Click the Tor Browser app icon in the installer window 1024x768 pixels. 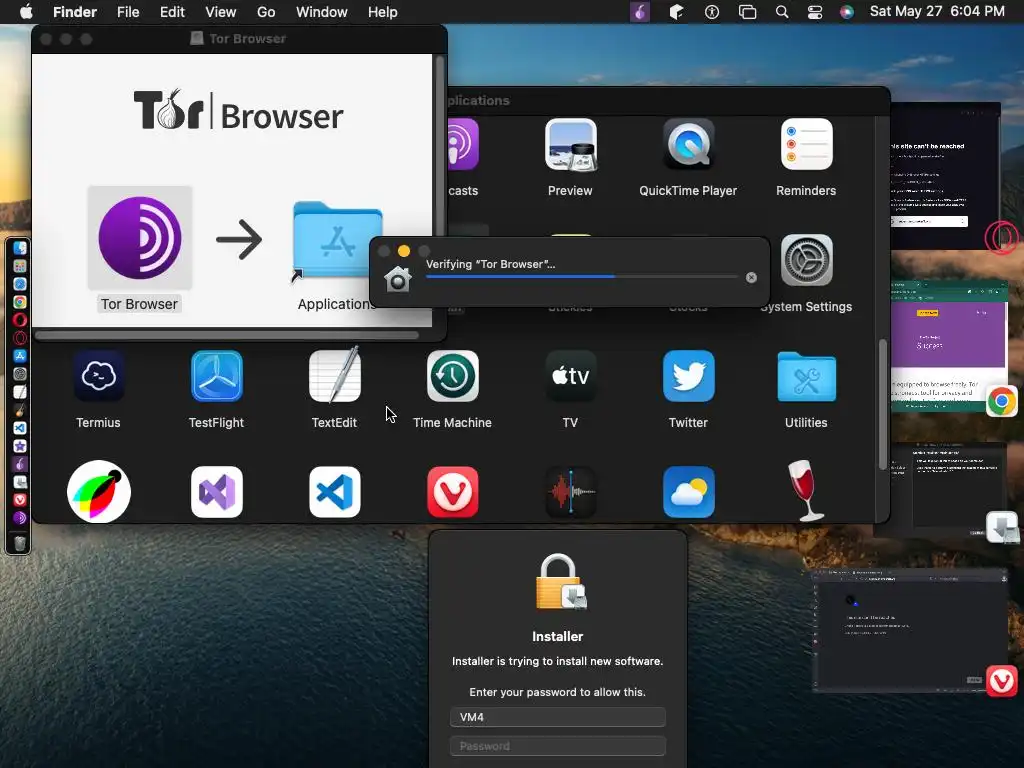pos(140,238)
